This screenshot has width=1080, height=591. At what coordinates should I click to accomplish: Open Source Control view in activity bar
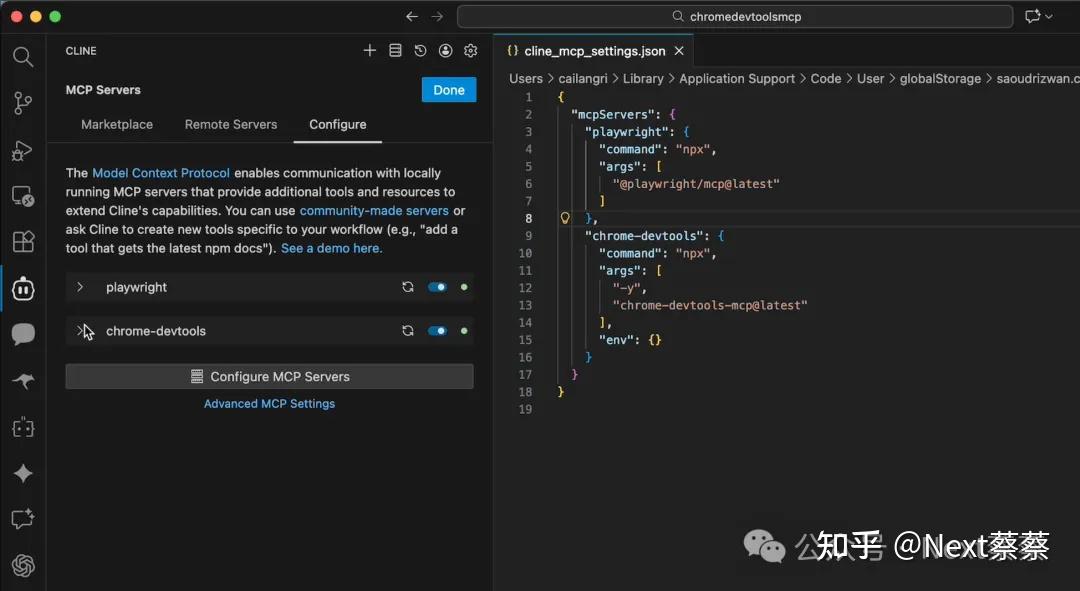[x=22, y=103]
